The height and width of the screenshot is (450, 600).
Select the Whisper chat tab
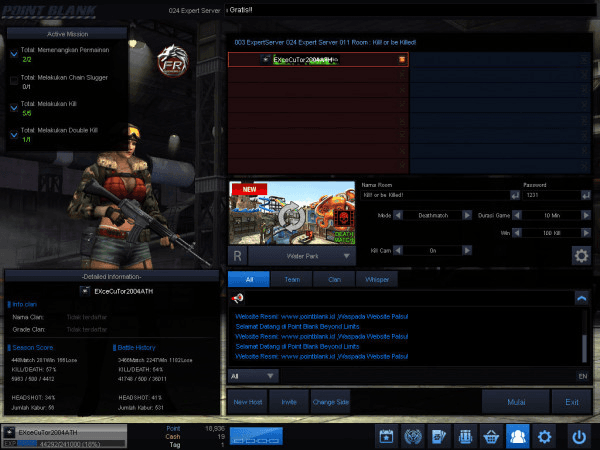pos(377,279)
